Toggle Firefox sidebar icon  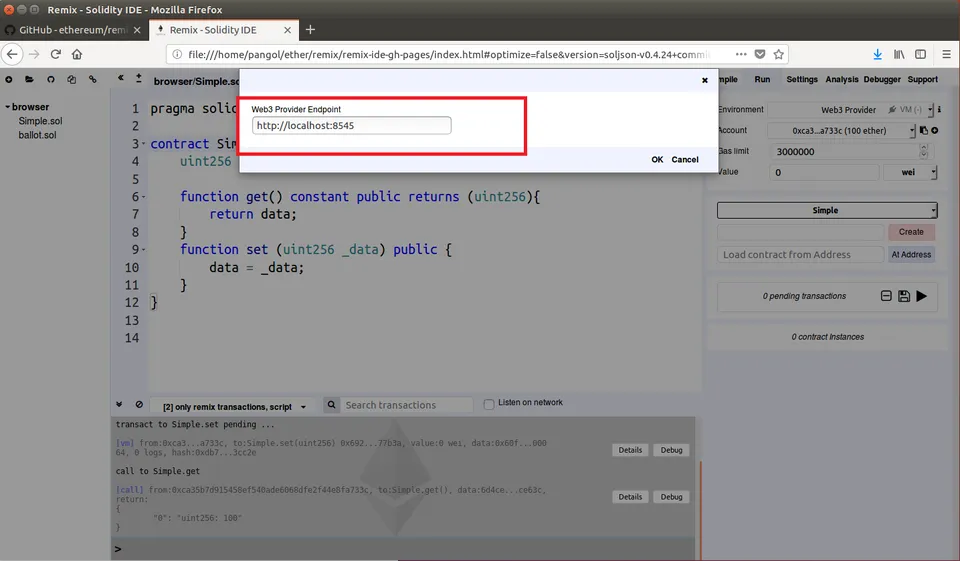coord(920,55)
